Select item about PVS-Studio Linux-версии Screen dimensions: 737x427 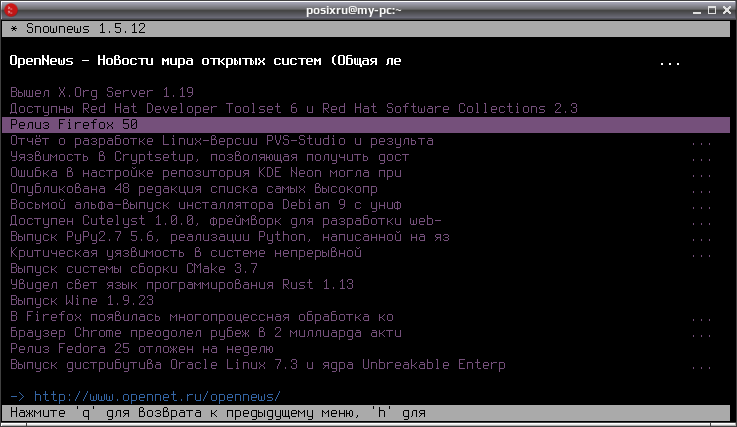pos(221,141)
